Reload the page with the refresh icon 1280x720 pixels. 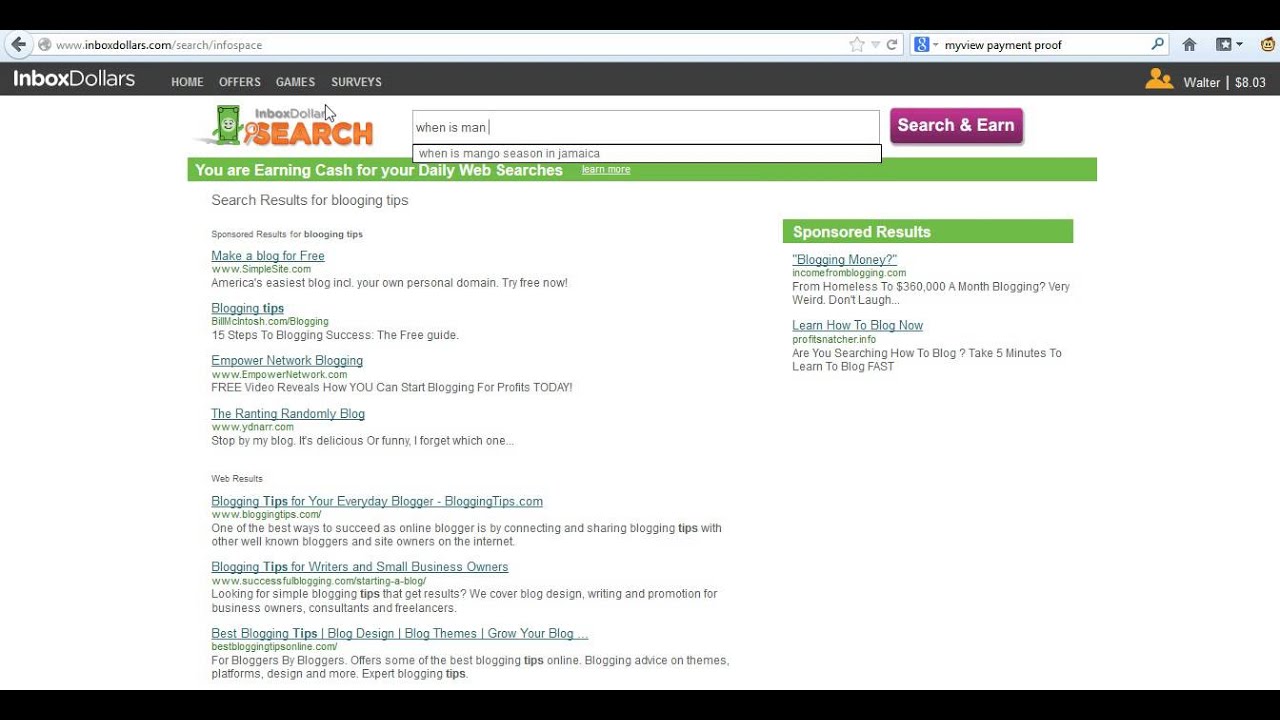(892, 45)
